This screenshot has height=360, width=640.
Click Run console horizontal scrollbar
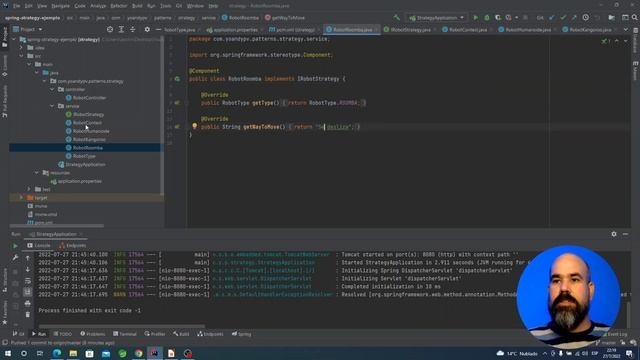[x=122, y=326]
